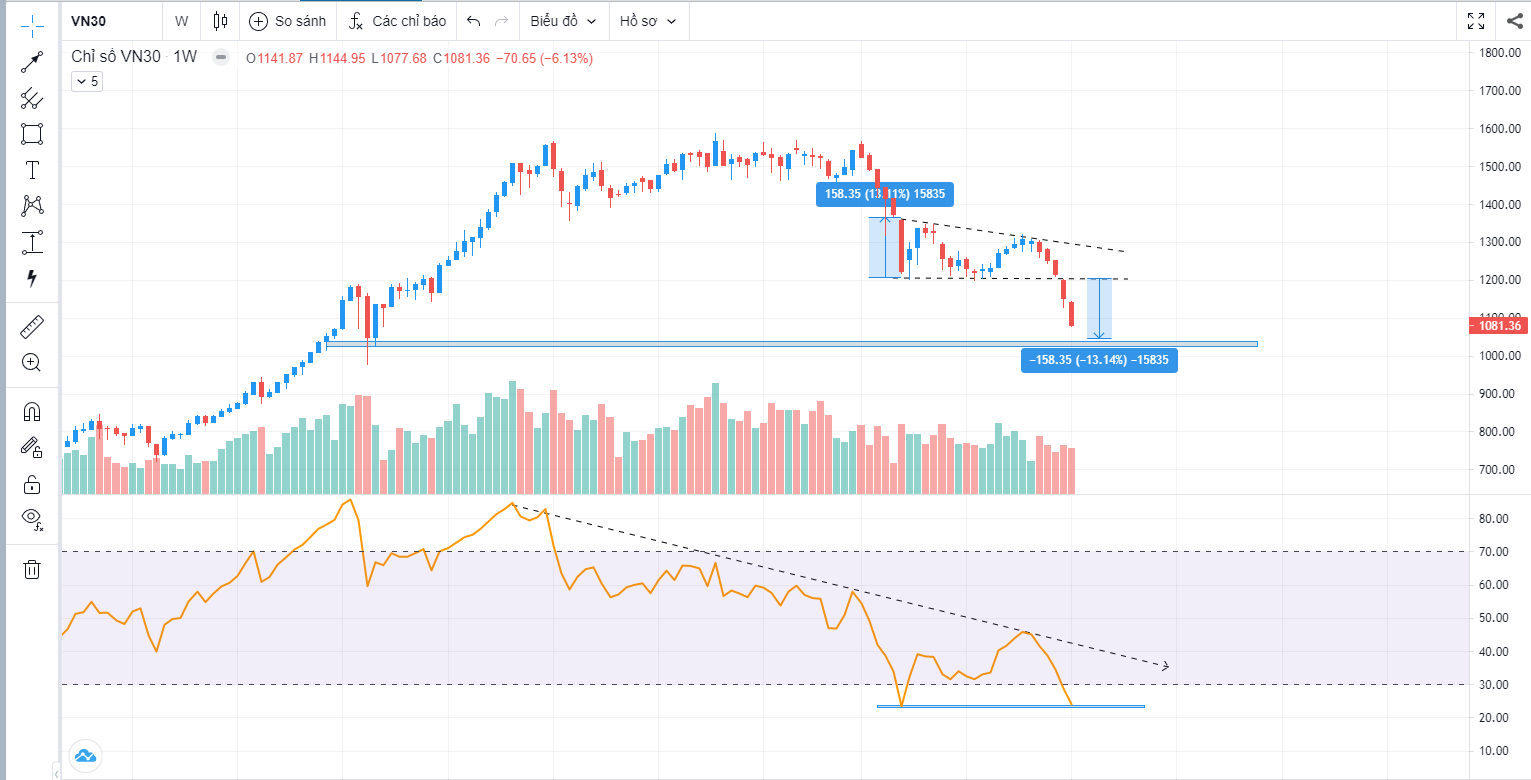The height and width of the screenshot is (780, 1531).
Task: Select the trend line drawing tool
Action: tap(33, 62)
